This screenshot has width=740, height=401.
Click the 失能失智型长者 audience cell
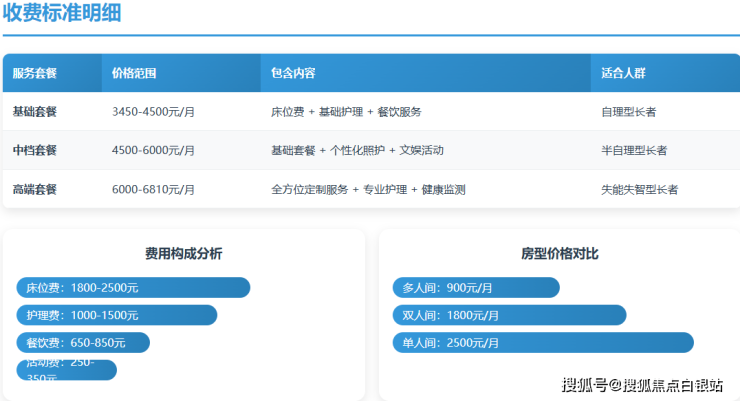coord(639,189)
